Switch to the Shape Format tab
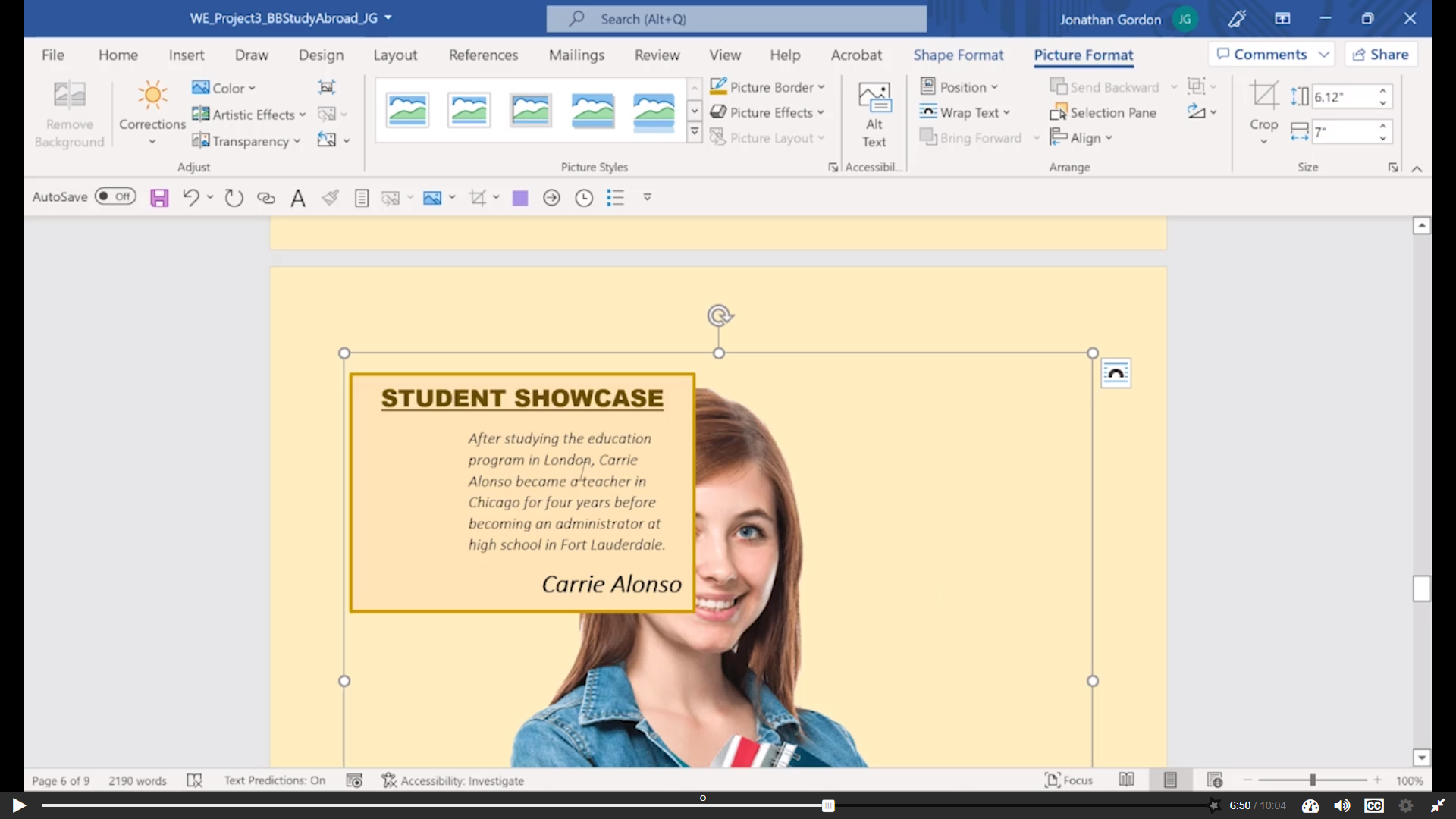Screen dimensions: 1456x819 pyautogui.click(x=958, y=55)
